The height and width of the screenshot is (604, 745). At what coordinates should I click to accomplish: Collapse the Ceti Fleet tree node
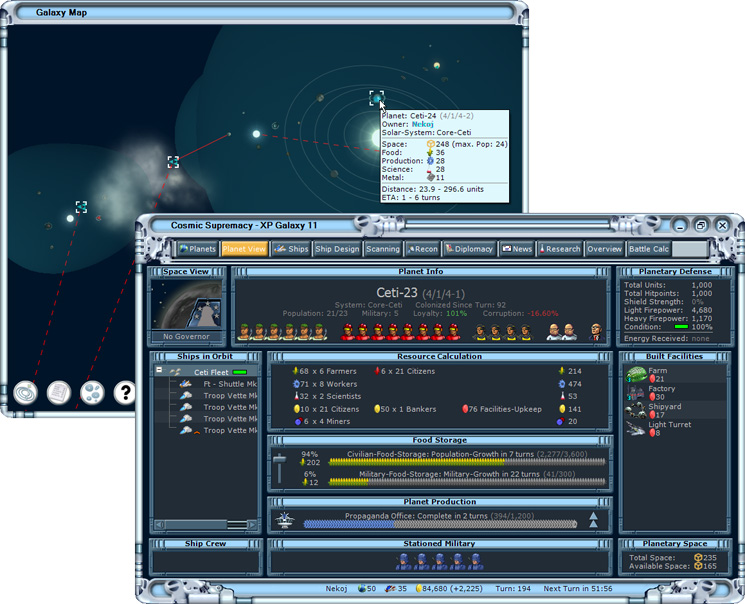159,370
